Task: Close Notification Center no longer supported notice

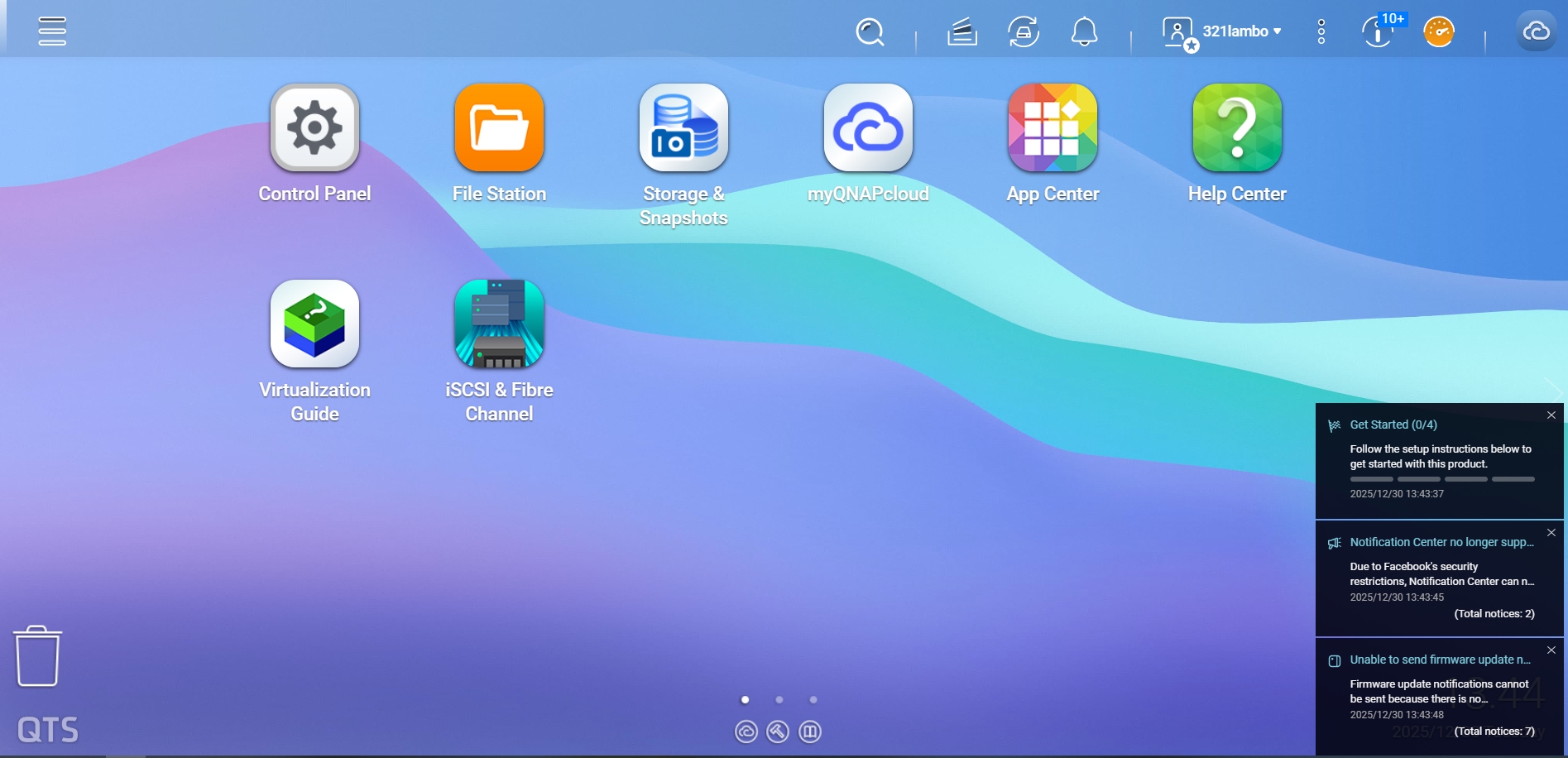Action: [x=1551, y=533]
